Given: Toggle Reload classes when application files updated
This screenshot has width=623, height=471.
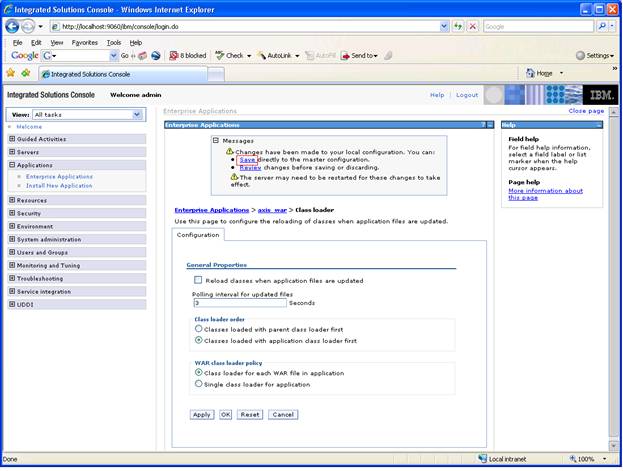Looking at the screenshot, I should pos(198,280).
